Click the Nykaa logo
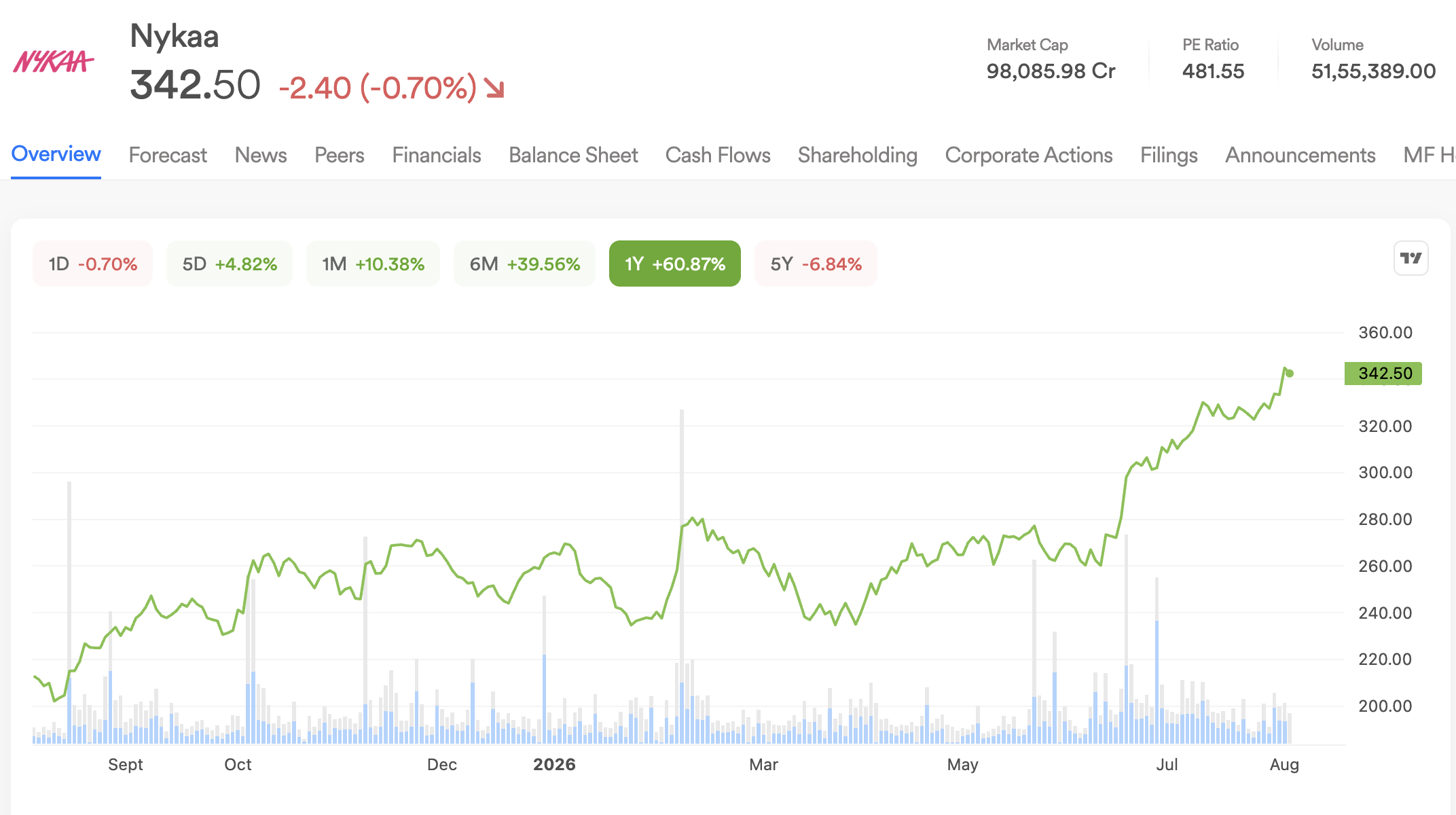This screenshot has width=1456, height=815. (x=53, y=62)
